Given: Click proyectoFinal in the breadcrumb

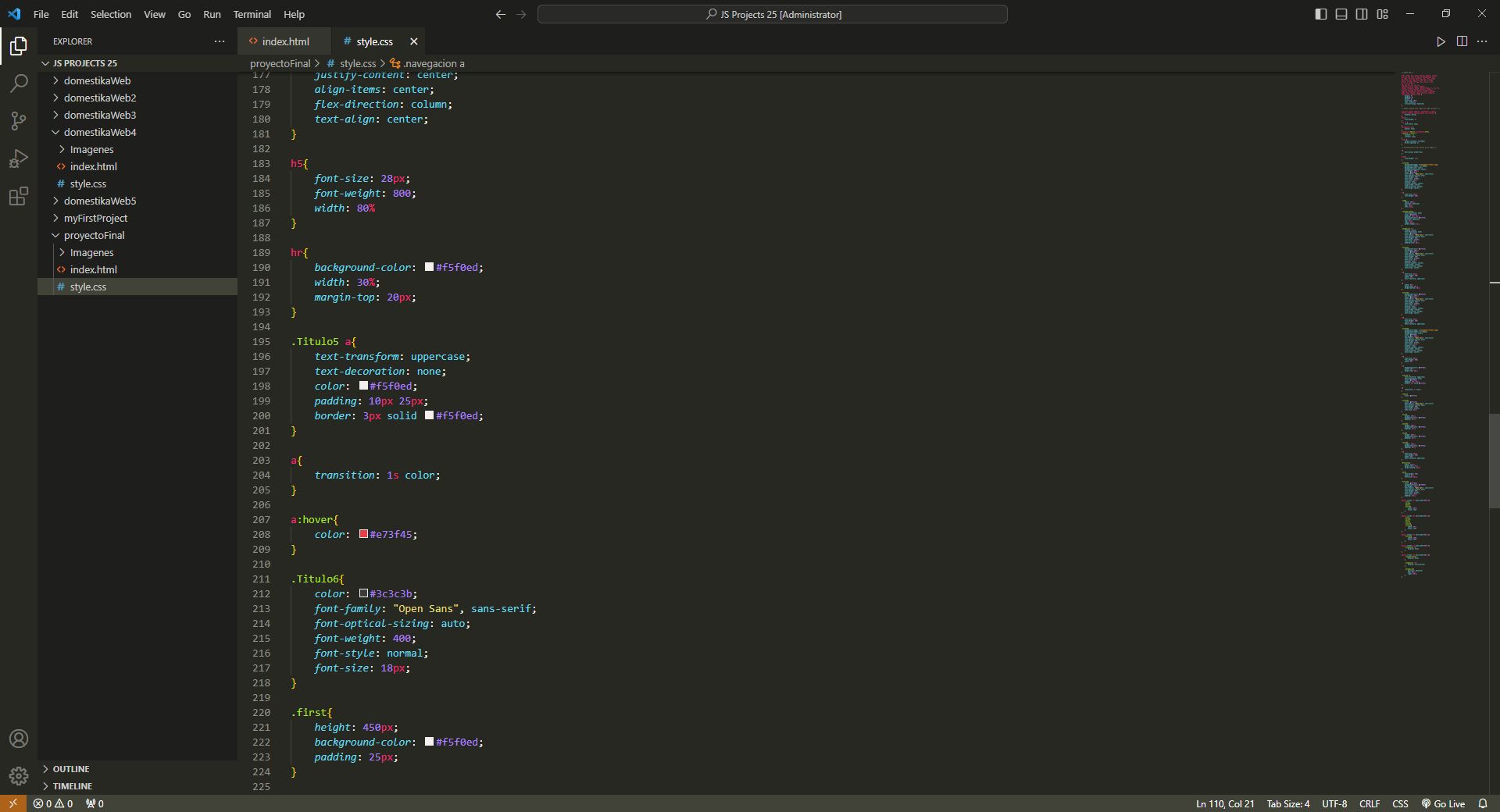Looking at the screenshot, I should click(x=280, y=63).
